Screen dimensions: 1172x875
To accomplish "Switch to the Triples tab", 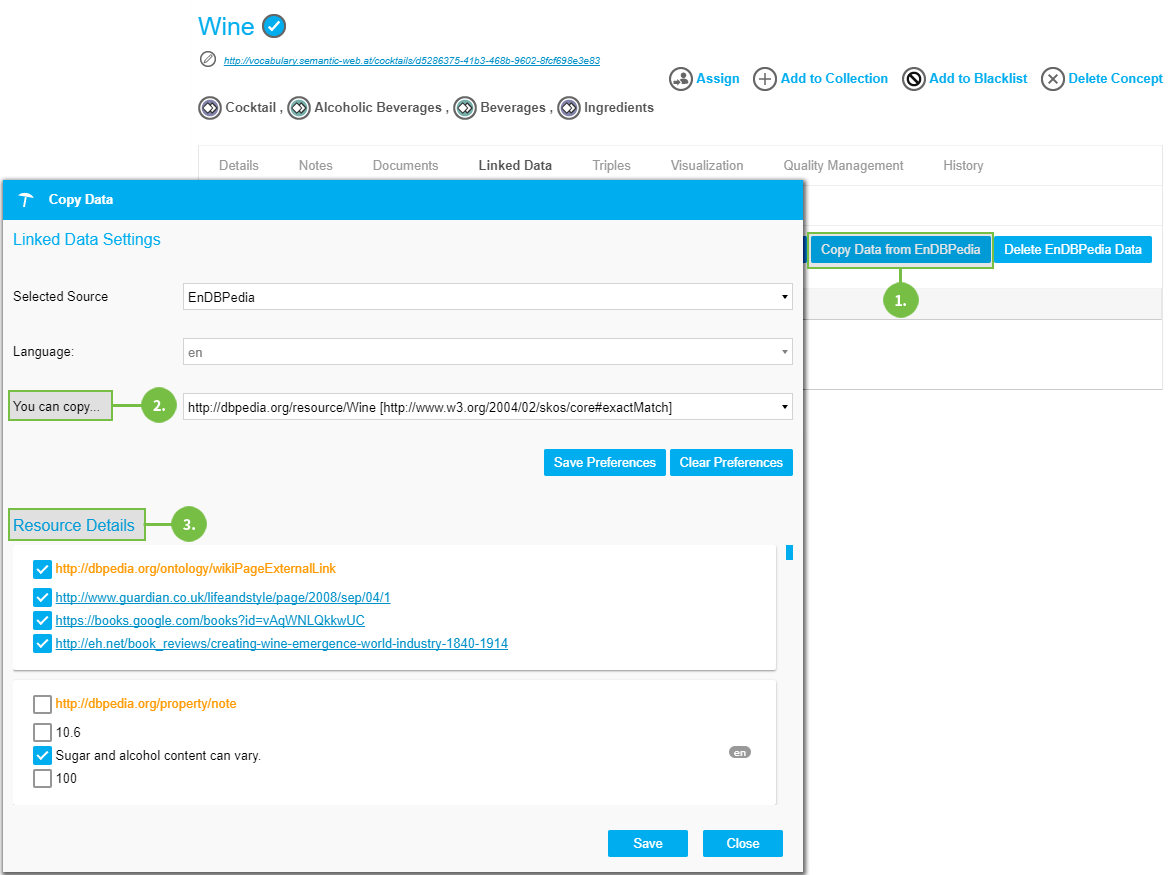I will tap(611, 166).
